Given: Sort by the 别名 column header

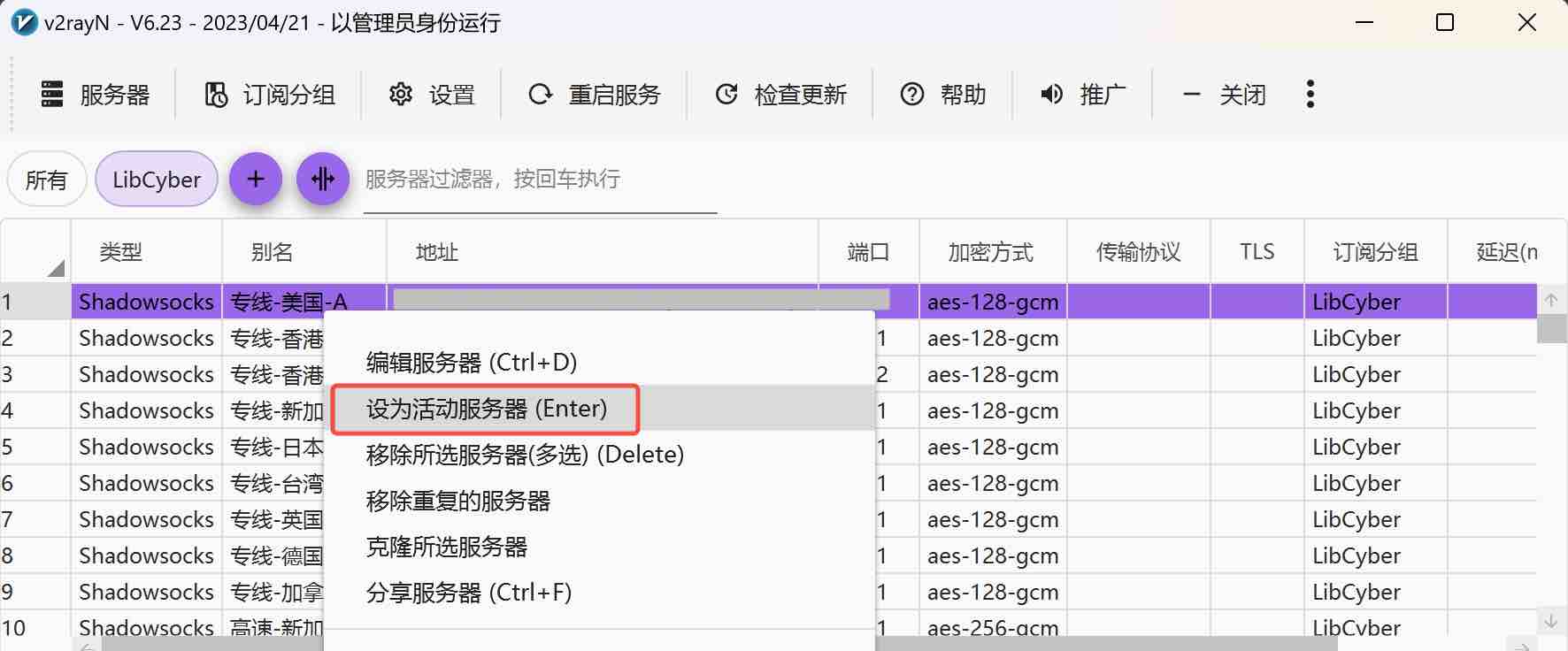Looking at the screenshot, I should tap(304, 252).
